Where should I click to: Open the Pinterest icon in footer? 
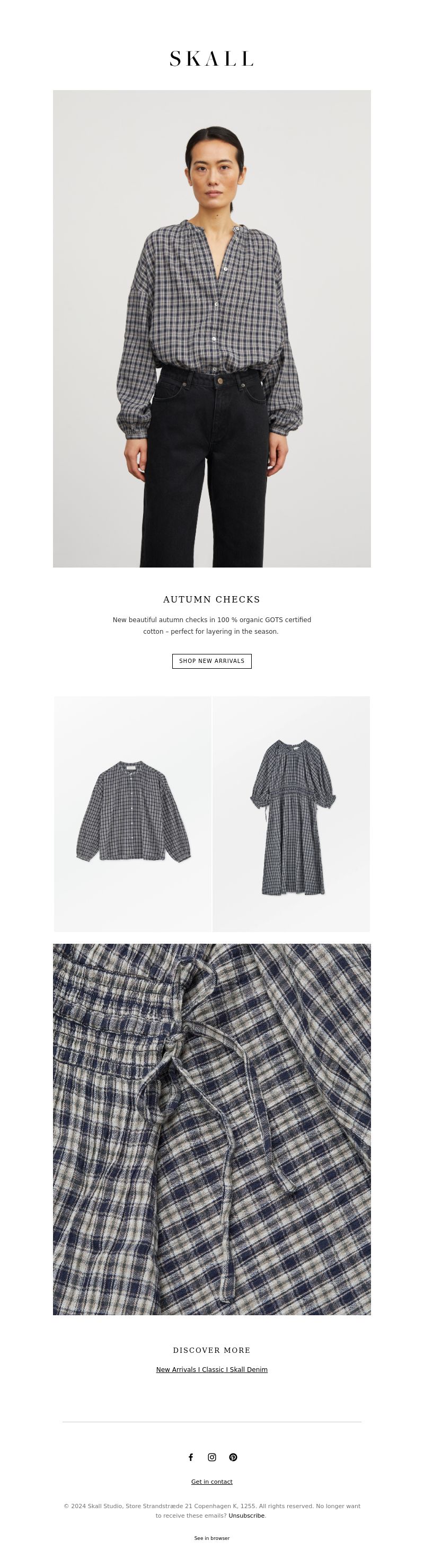[x=233, y=1457]
